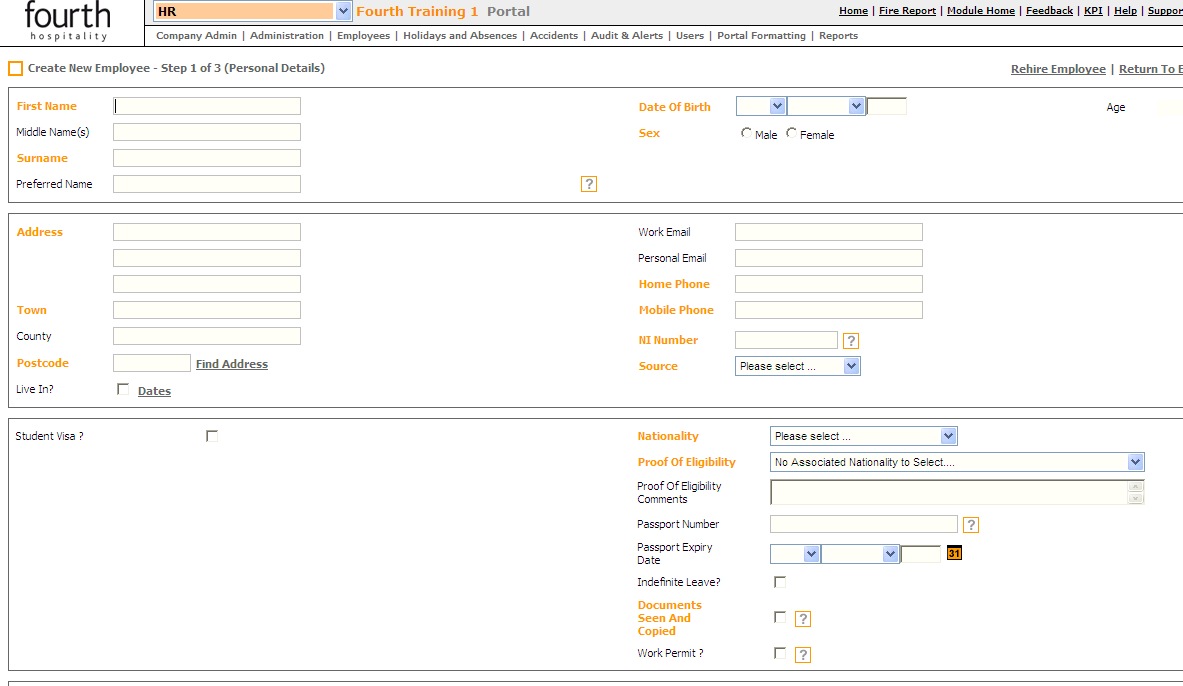Open the Source dropdown
1183x686 pixels.
pyautogui.click(x=797, y=366)
